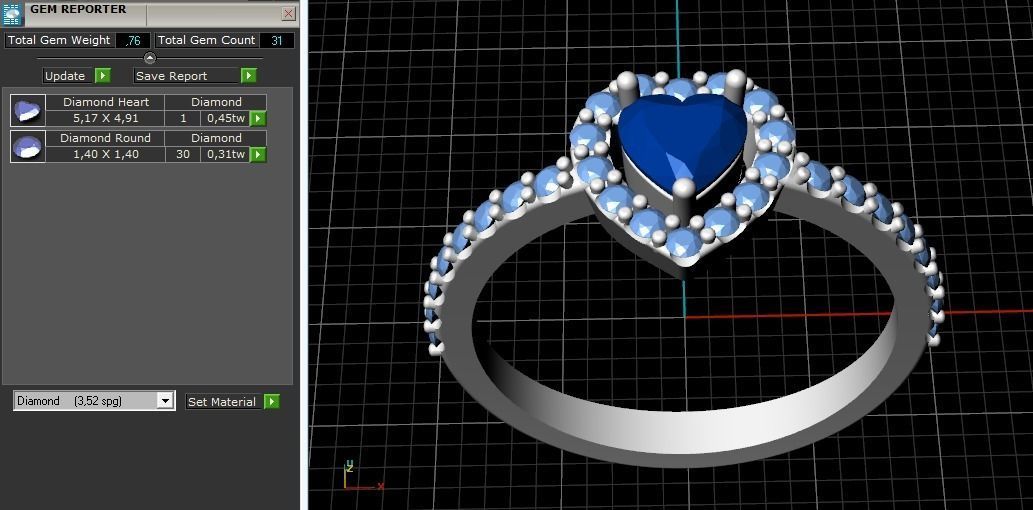Click the quantity cell showing 1

coord(182,119)
